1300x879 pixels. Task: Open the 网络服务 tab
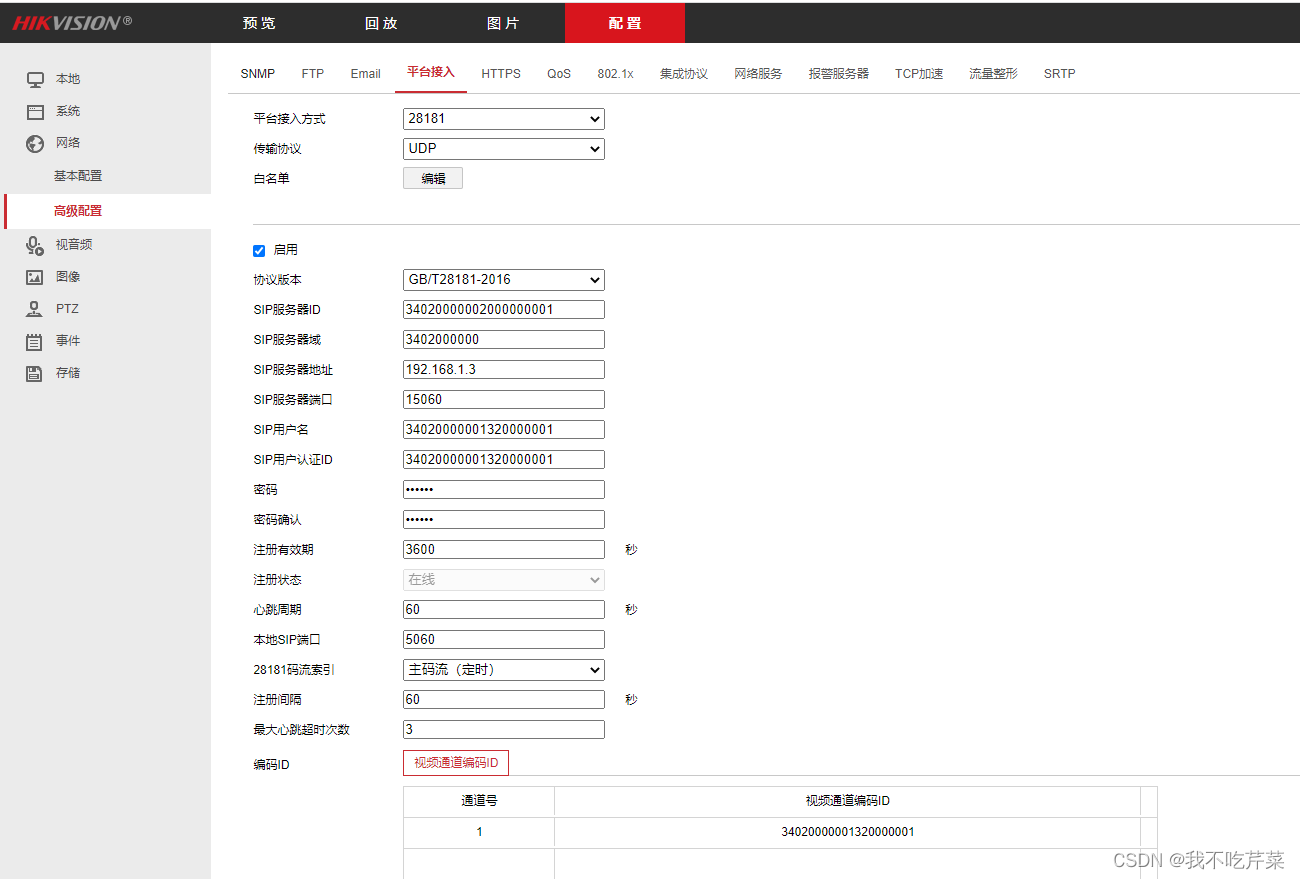point(758,74)
